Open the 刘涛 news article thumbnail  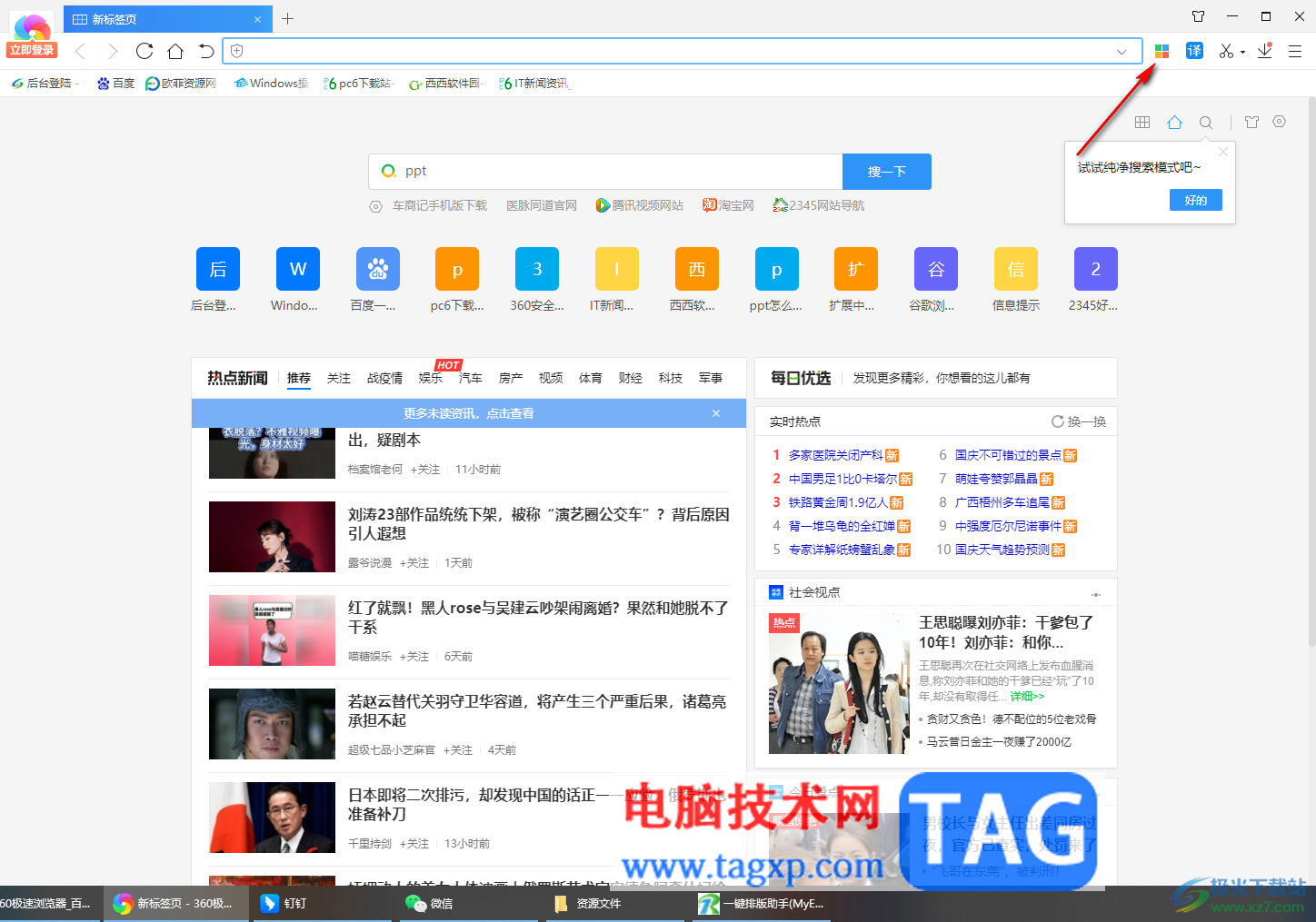coord(272,537)
